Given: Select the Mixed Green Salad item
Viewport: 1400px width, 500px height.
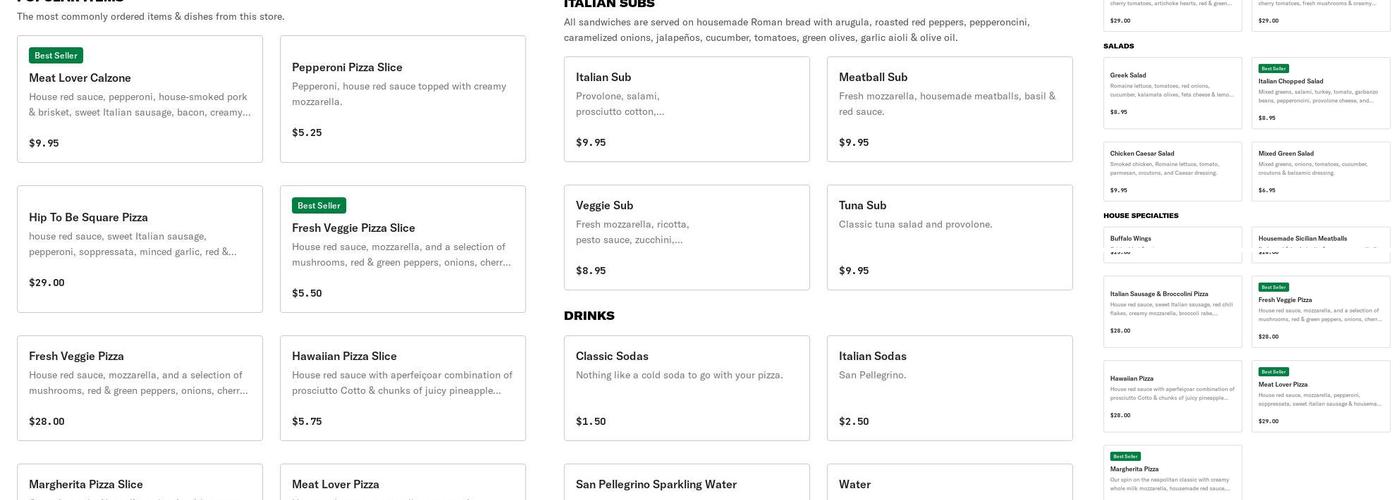Looking at the screenshot, I should click(1320, 171).
